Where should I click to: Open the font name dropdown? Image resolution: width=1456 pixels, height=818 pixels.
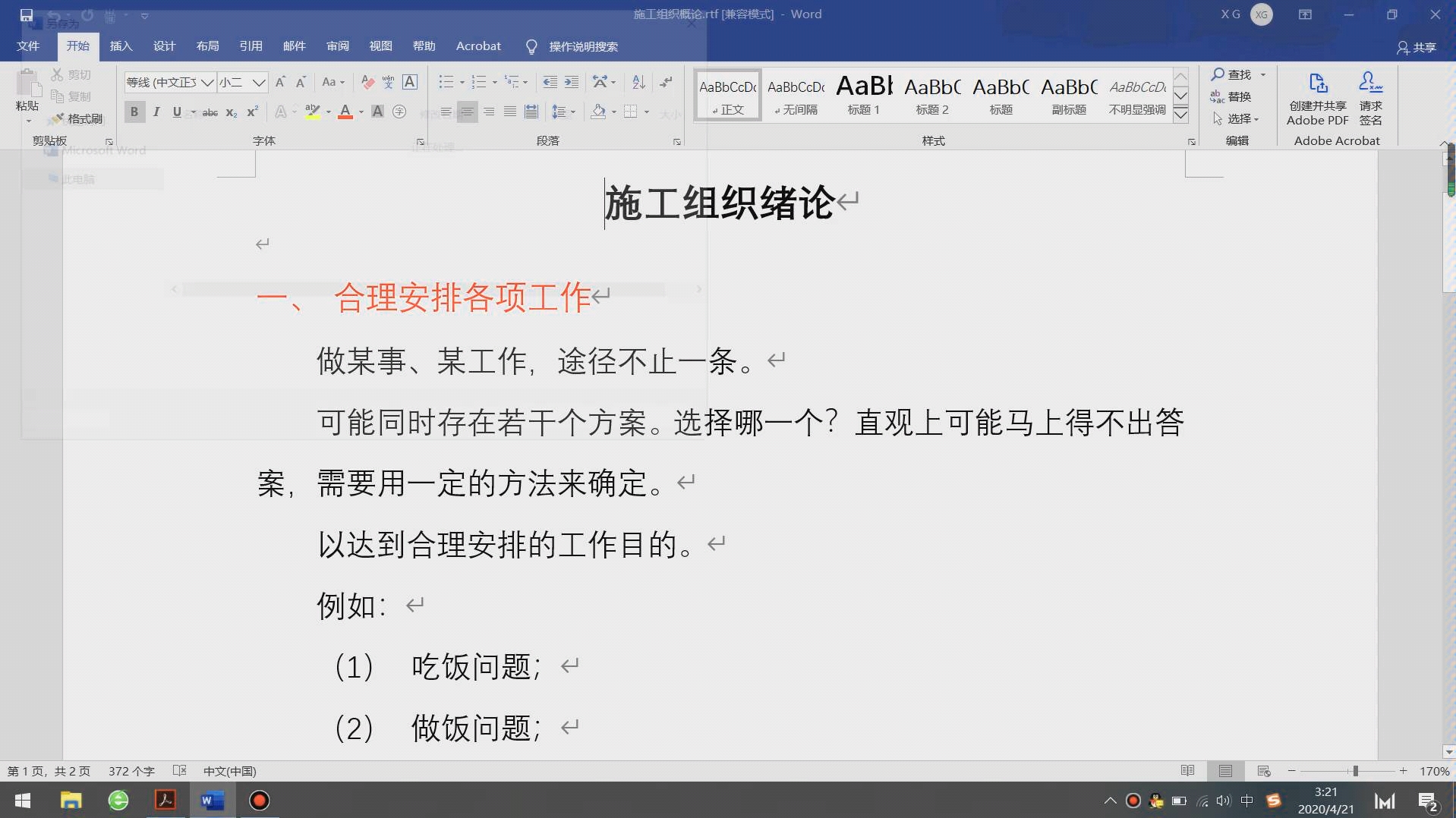pos(206,82)
